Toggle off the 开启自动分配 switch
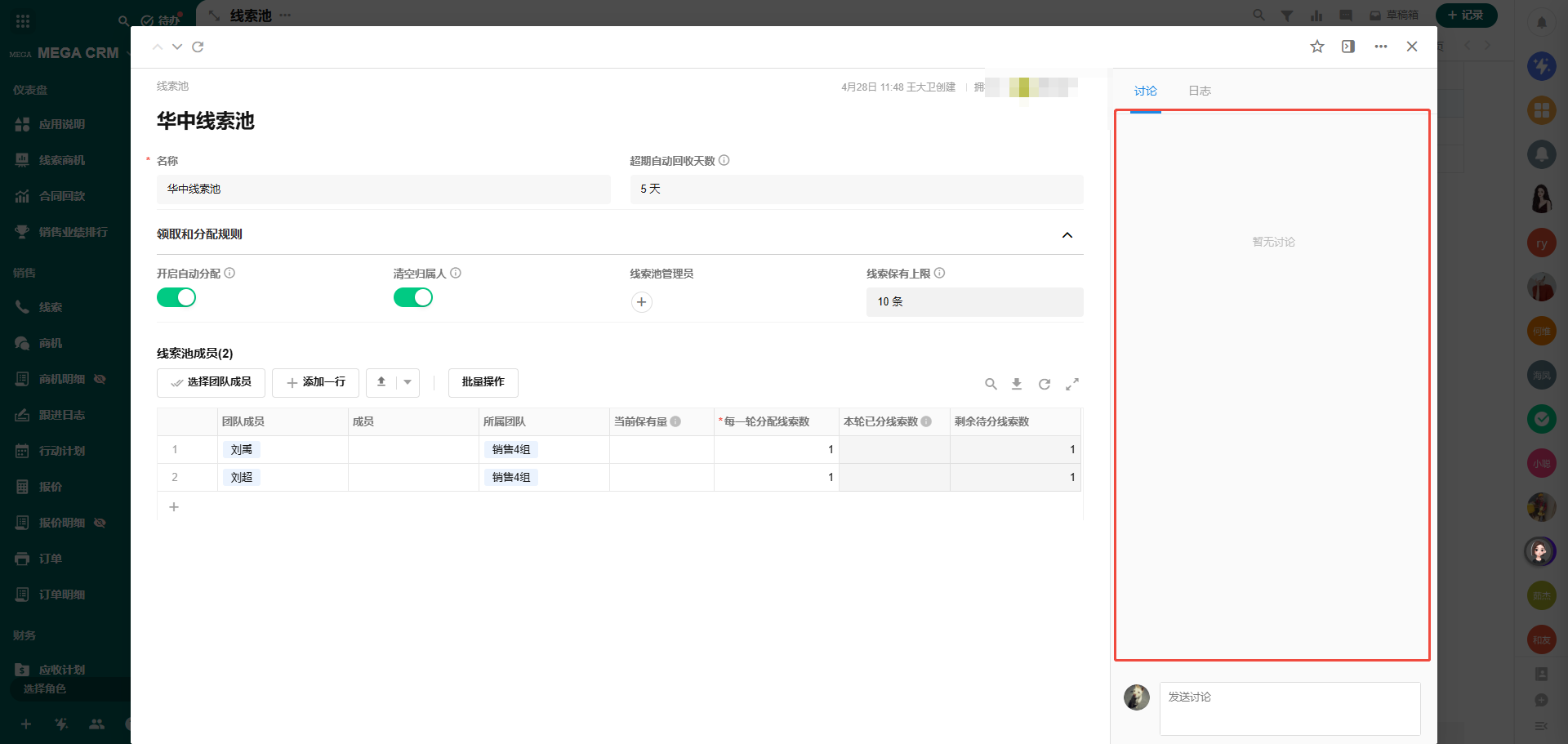 click(x=176, y=297)
